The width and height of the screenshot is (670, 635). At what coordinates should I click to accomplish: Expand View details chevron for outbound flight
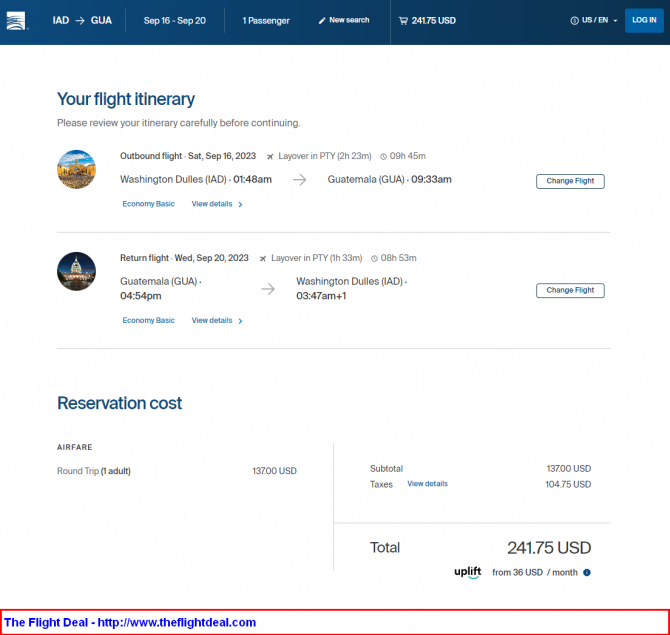pyautogui.click(x=240, y=205)
